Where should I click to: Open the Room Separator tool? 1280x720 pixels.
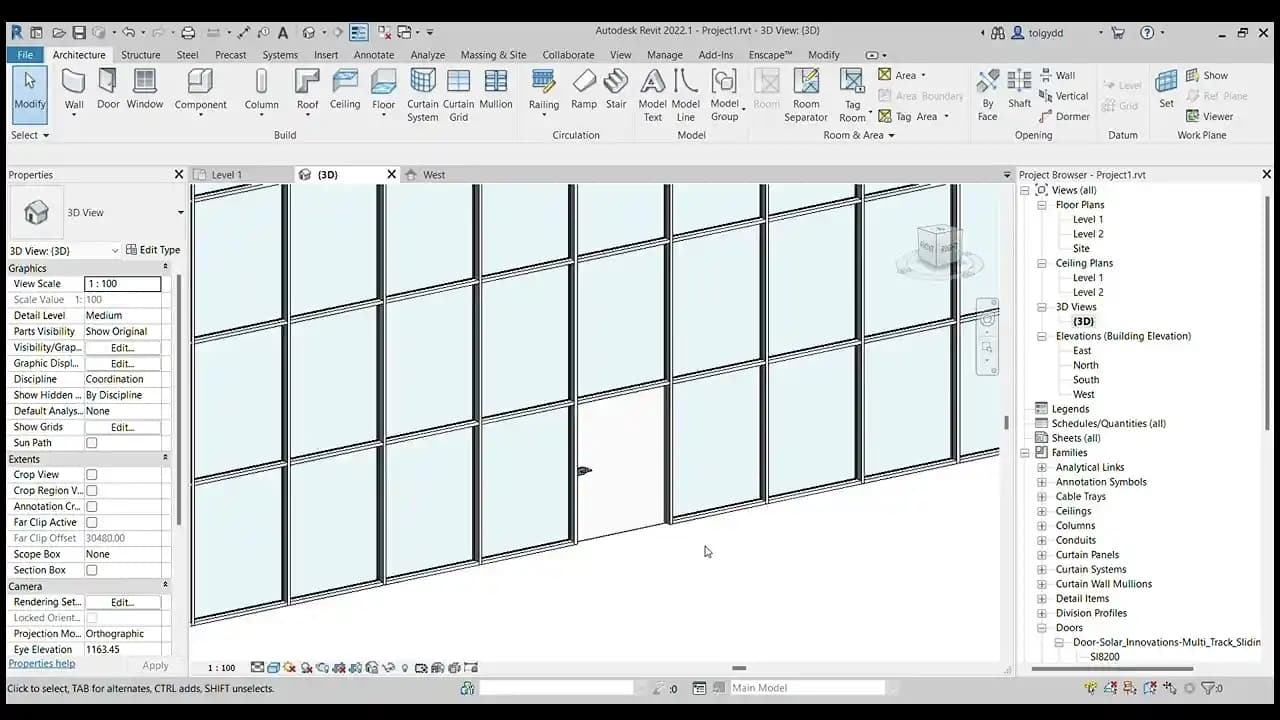pos(806,88)
